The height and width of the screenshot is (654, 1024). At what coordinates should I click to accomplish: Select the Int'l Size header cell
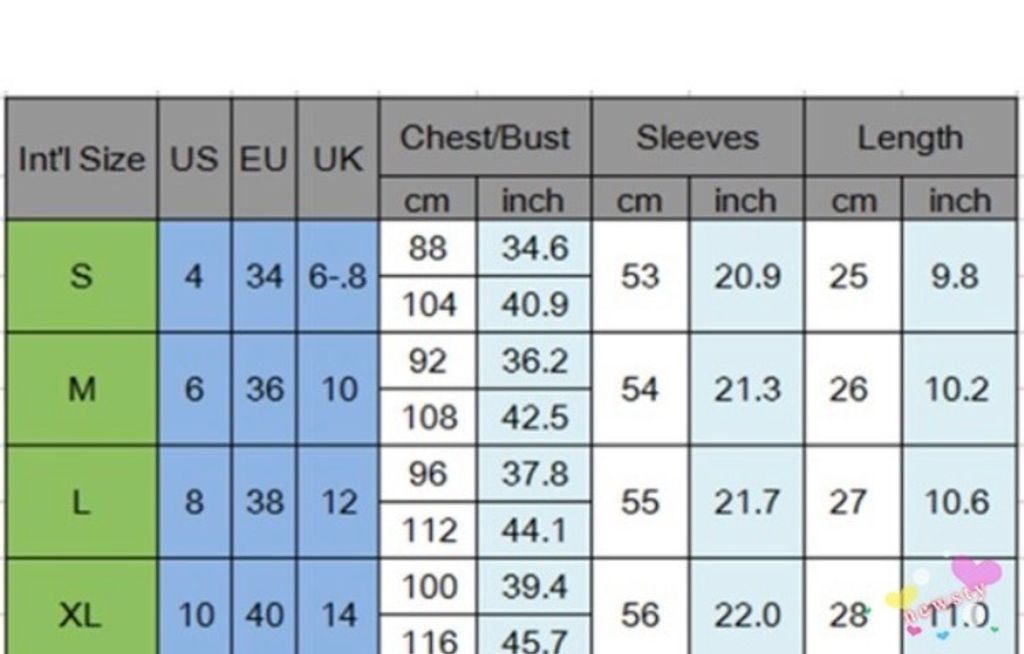(x=81, y=159)
